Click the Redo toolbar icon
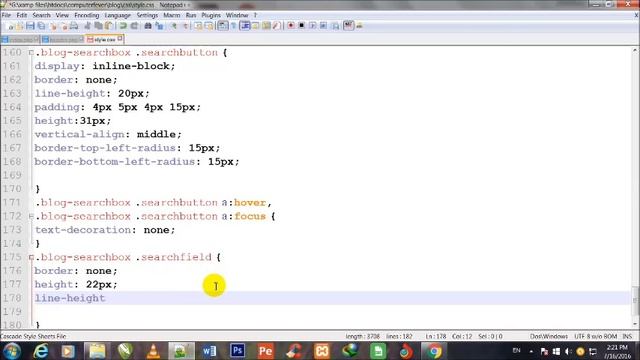 click(134, 26)
